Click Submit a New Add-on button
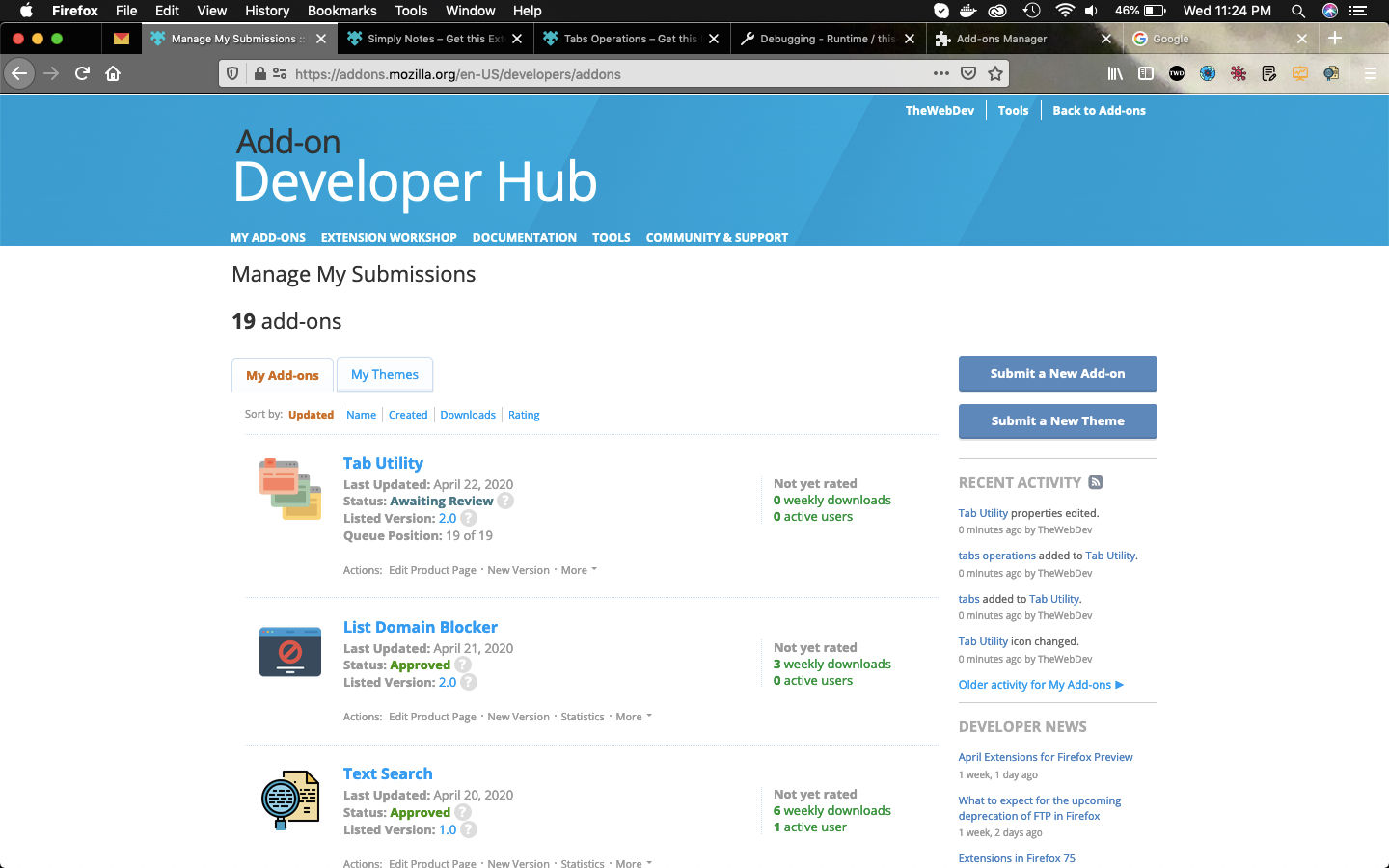 pos(1058,373)
